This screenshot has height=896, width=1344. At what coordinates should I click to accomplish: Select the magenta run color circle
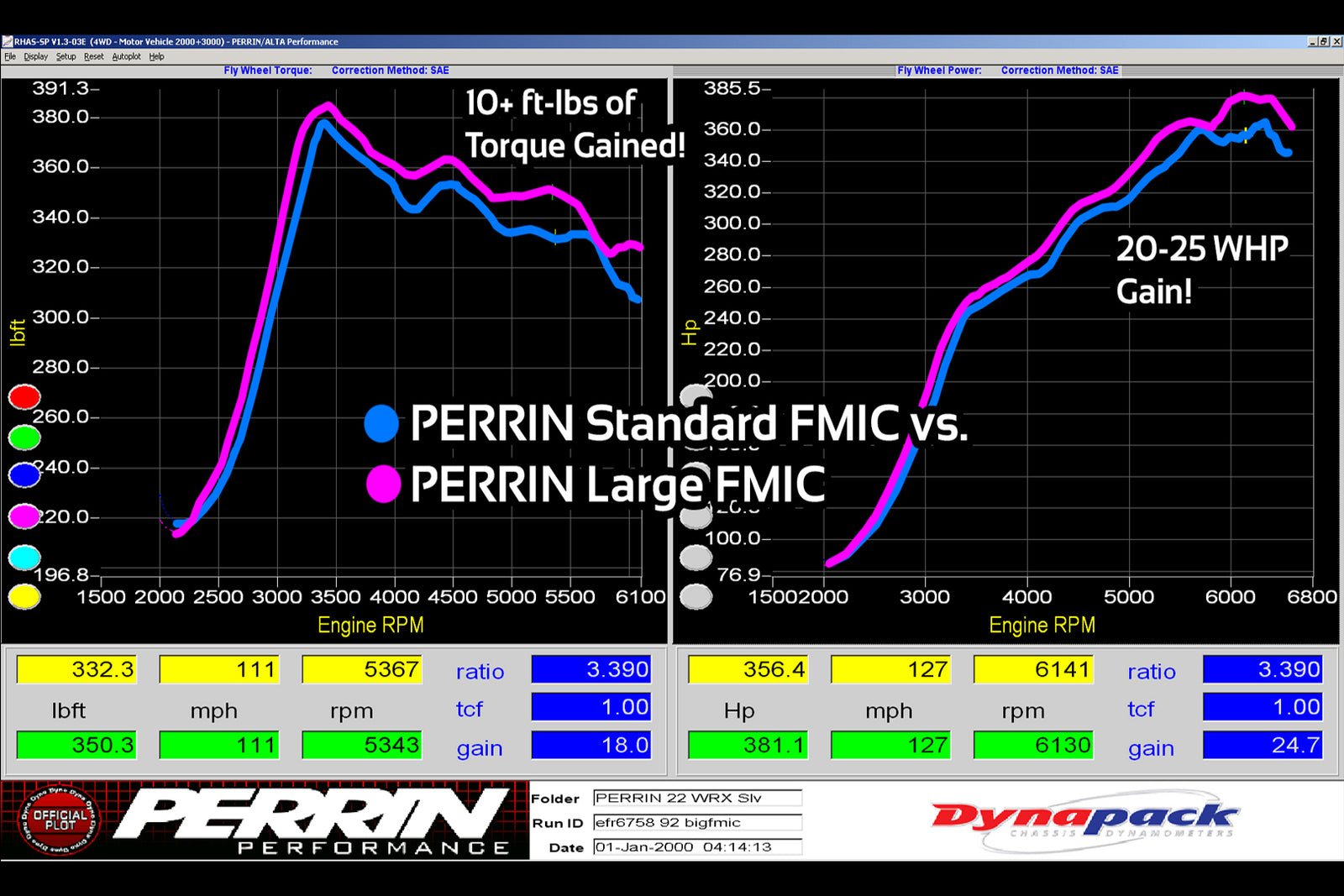click(x=24, y=516)
